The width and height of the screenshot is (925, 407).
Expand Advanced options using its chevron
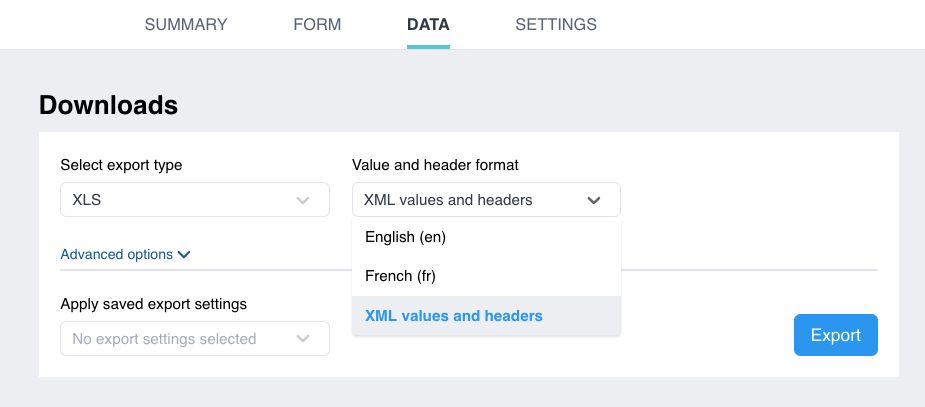[184, 254]
